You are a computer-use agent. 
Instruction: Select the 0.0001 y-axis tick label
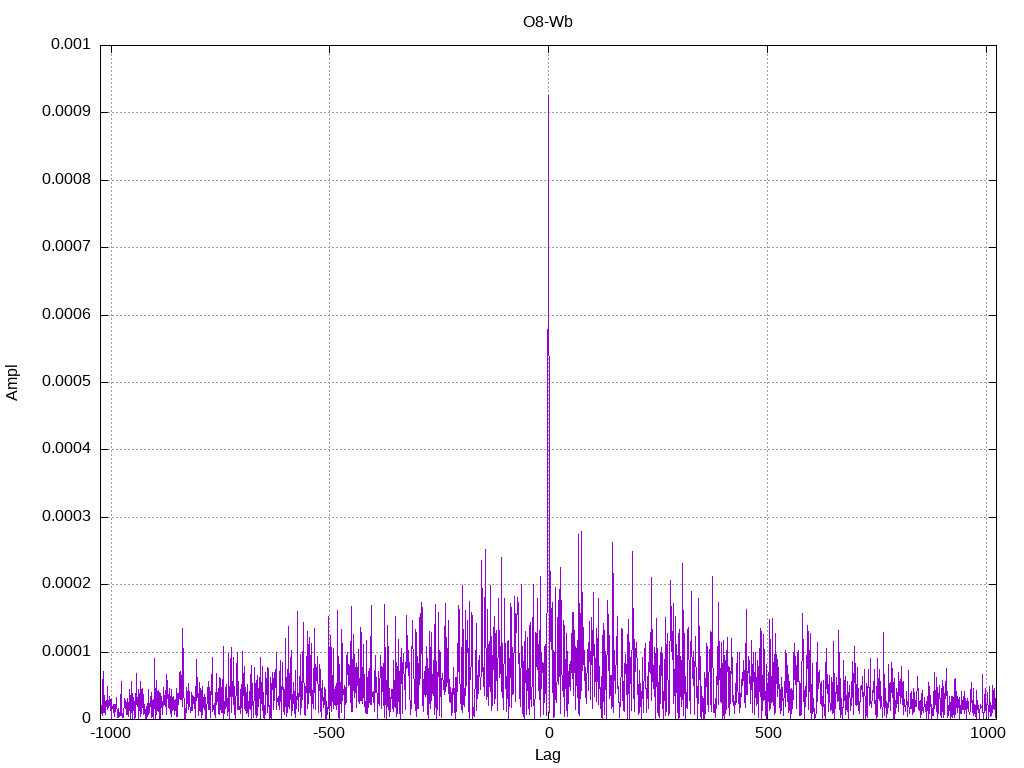coord(66,652)
